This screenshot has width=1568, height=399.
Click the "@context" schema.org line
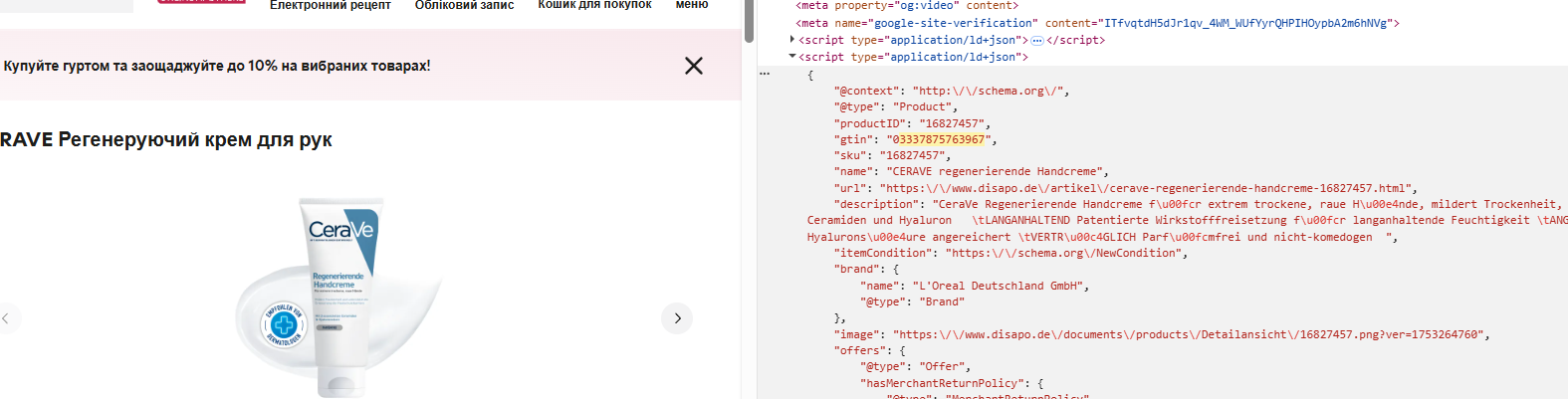click(x=952, y=91)
